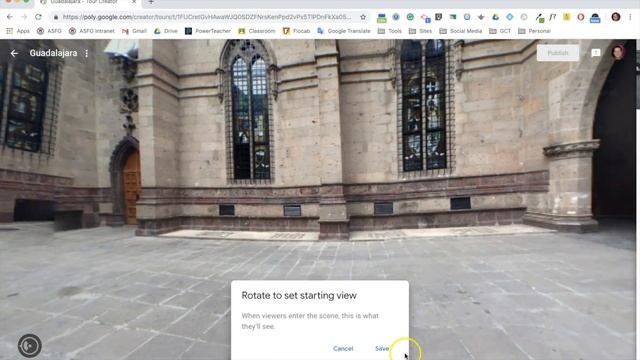The image size is (640, 360).
Task: Open the PowerTeacher bookmark
Action: pos(208,31)
